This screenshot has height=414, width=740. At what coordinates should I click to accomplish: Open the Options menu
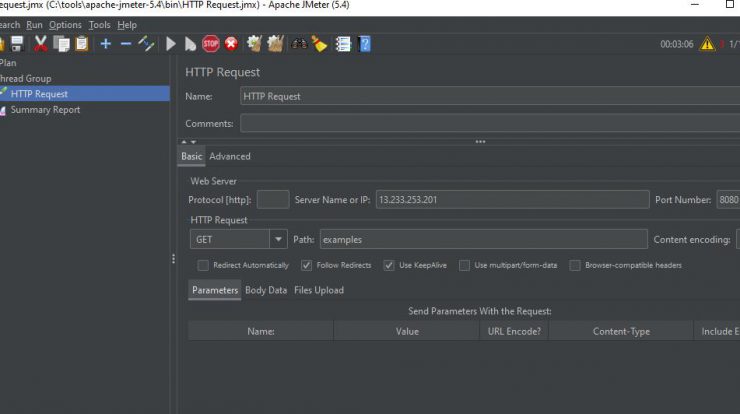point(65,25)
